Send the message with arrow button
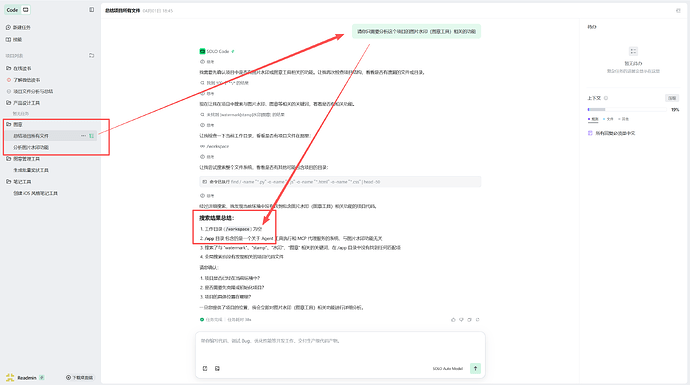Image resolution: width=690 pixels, height=385 pixels. [x=475, y=369]
